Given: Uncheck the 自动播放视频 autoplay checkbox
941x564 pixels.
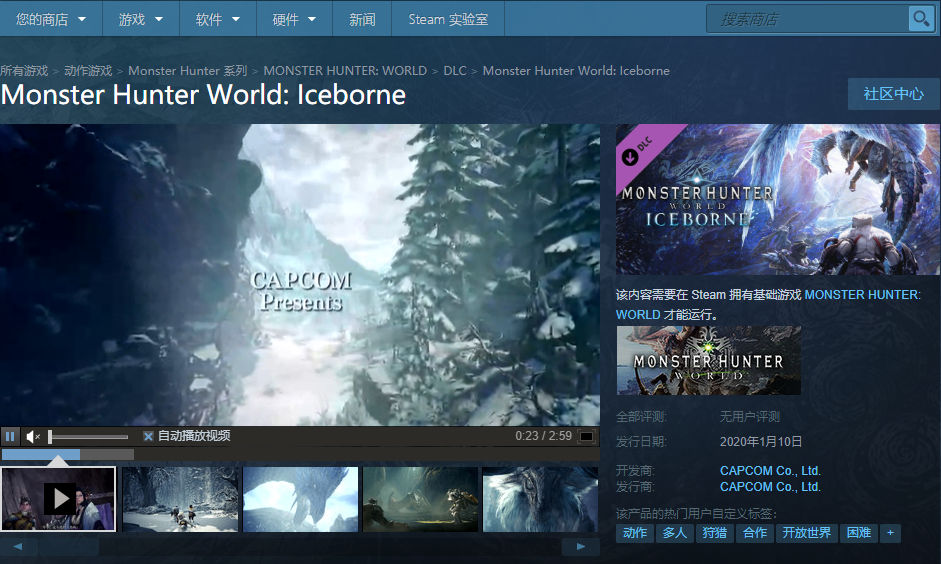Looking at the screenshot, I should click(x=148, y=436).
